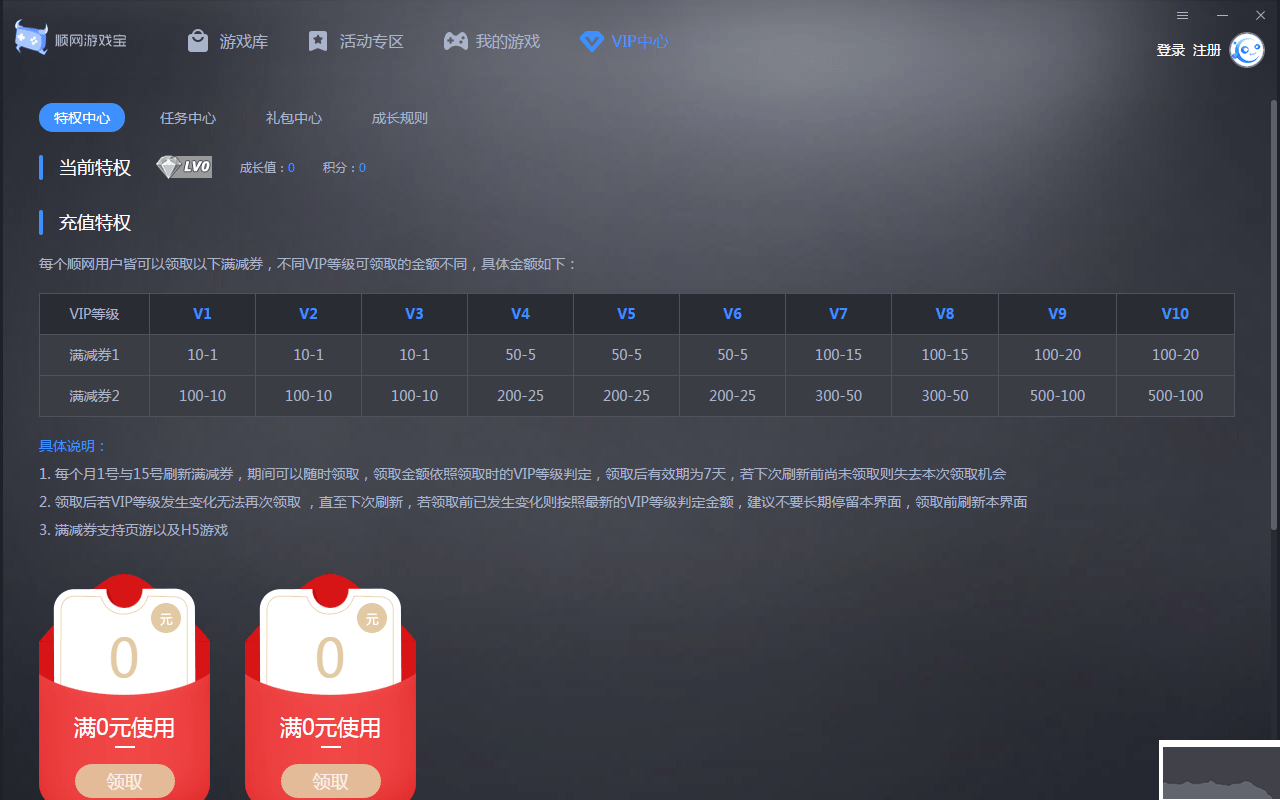
Task: Select the 游戏库 game library icon
Action: (196, 41)
